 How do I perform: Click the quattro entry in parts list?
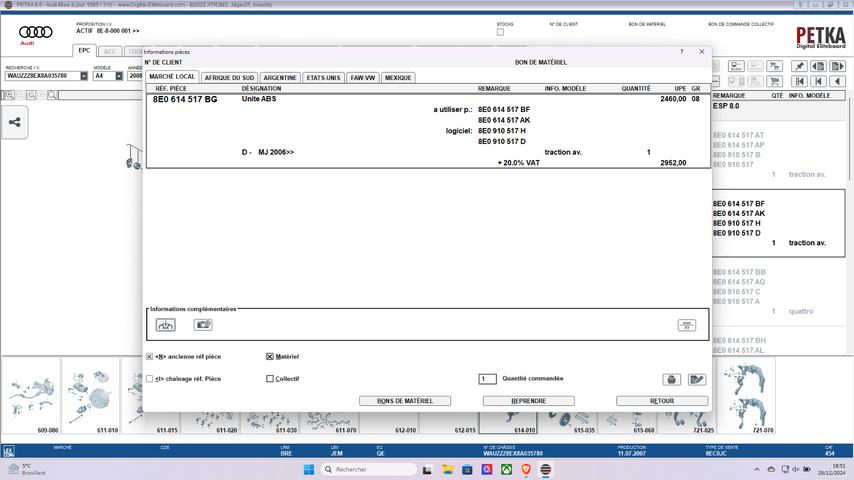(801, 312)
